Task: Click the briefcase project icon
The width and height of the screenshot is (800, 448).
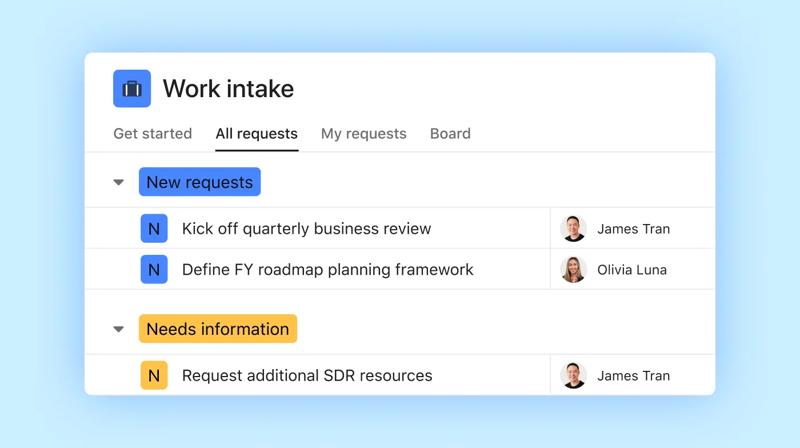Action: 132,89
